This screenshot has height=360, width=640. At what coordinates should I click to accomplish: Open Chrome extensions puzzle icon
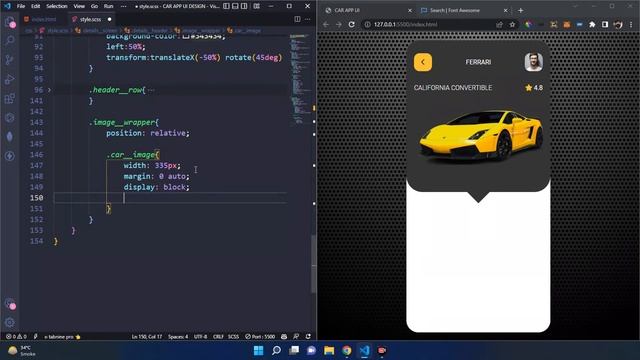[592, 24]
